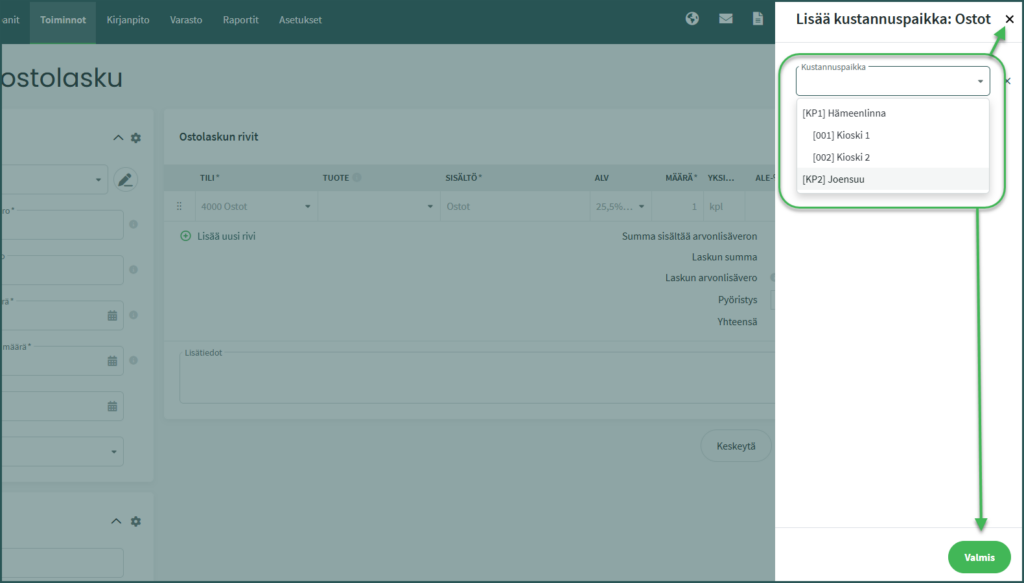Click the document icon in top bar

pos(758,19)
